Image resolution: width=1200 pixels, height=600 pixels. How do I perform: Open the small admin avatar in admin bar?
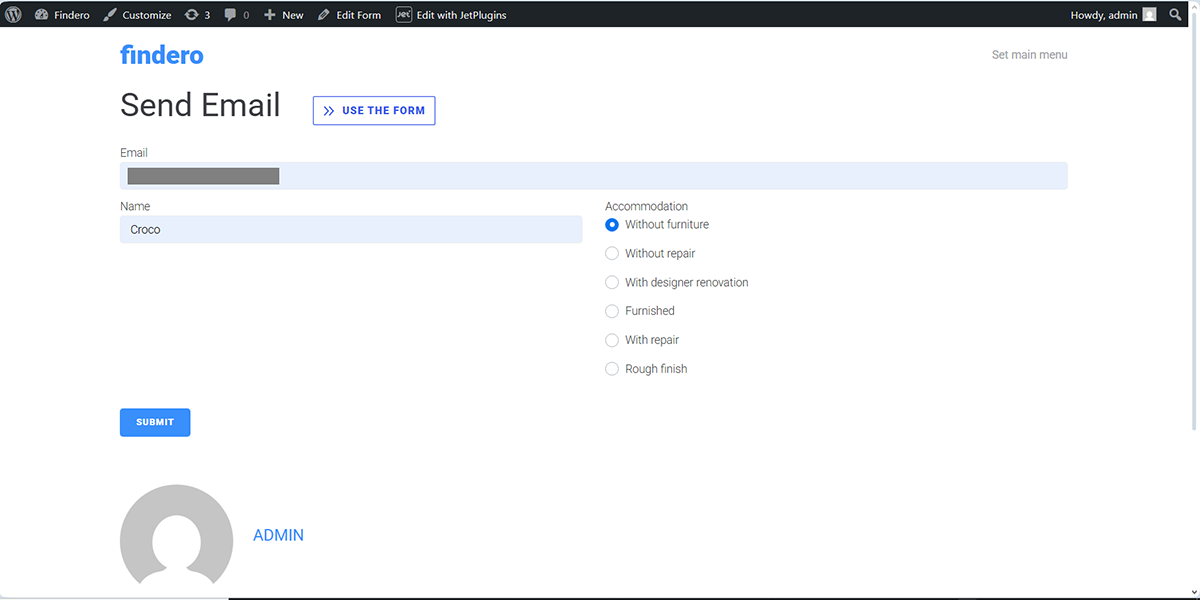1150,15
